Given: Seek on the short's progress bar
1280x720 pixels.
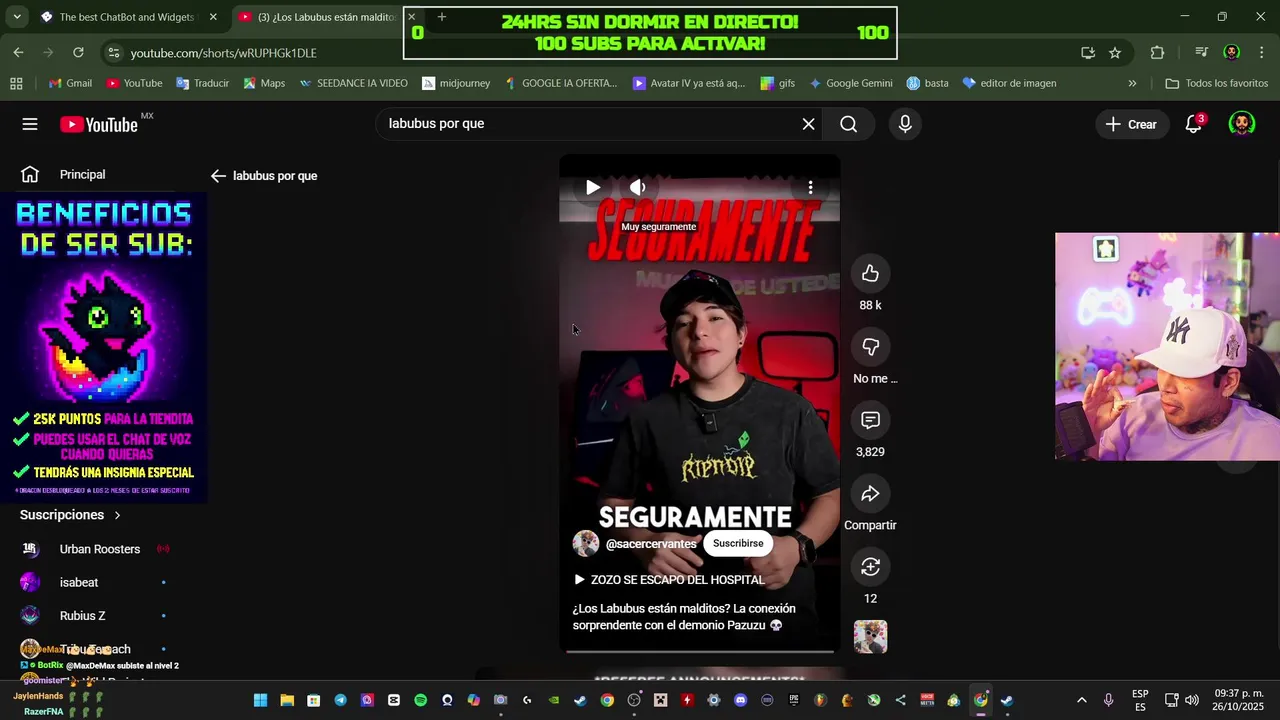Looking at the screenshot, I should (x=700, y=651).
